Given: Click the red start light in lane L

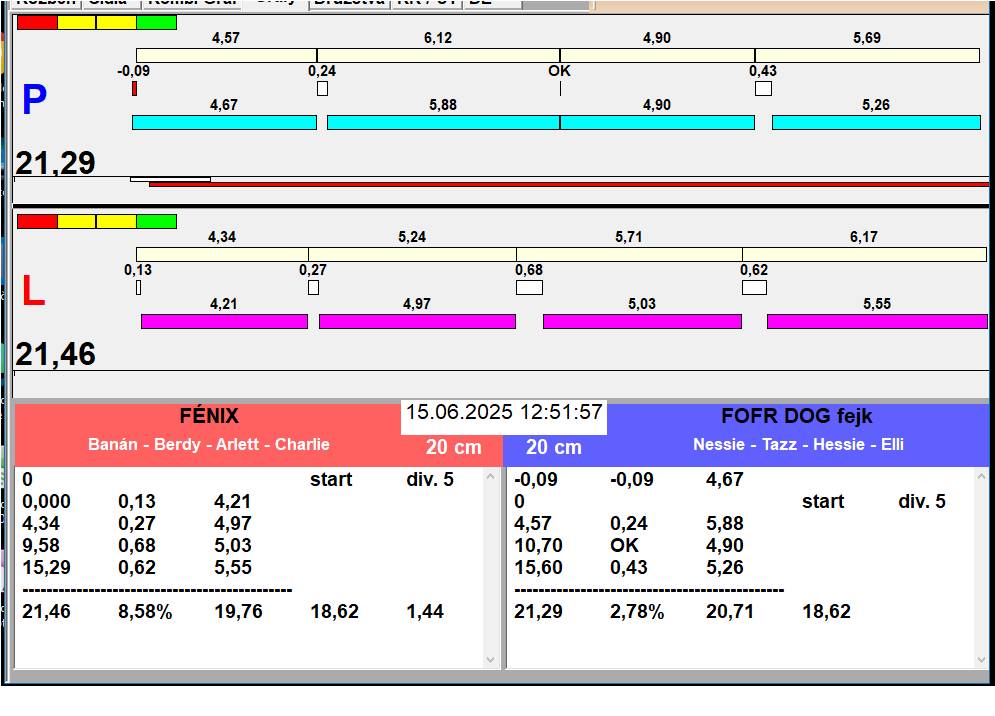Looking at the screenshot, I should (37, 221).
